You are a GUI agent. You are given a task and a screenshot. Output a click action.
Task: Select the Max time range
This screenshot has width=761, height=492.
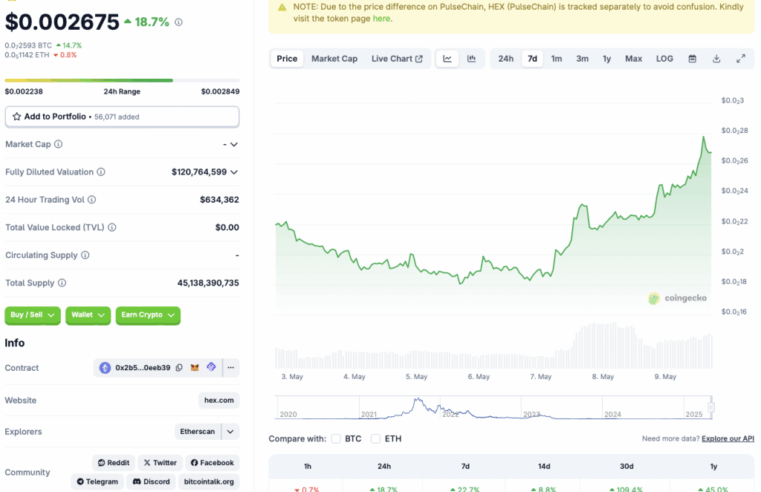[633, 59]
